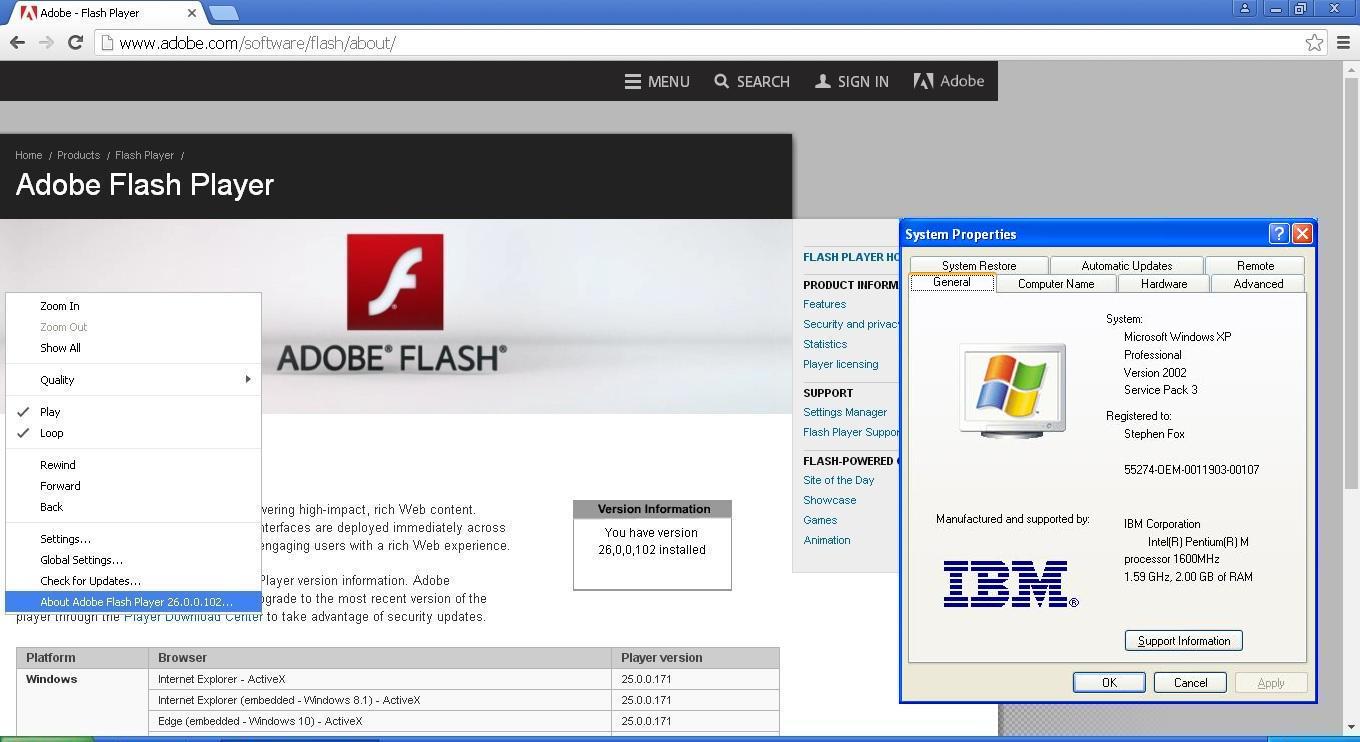Select the General tab
This screenshot has width=1360, height=742.
951,282
